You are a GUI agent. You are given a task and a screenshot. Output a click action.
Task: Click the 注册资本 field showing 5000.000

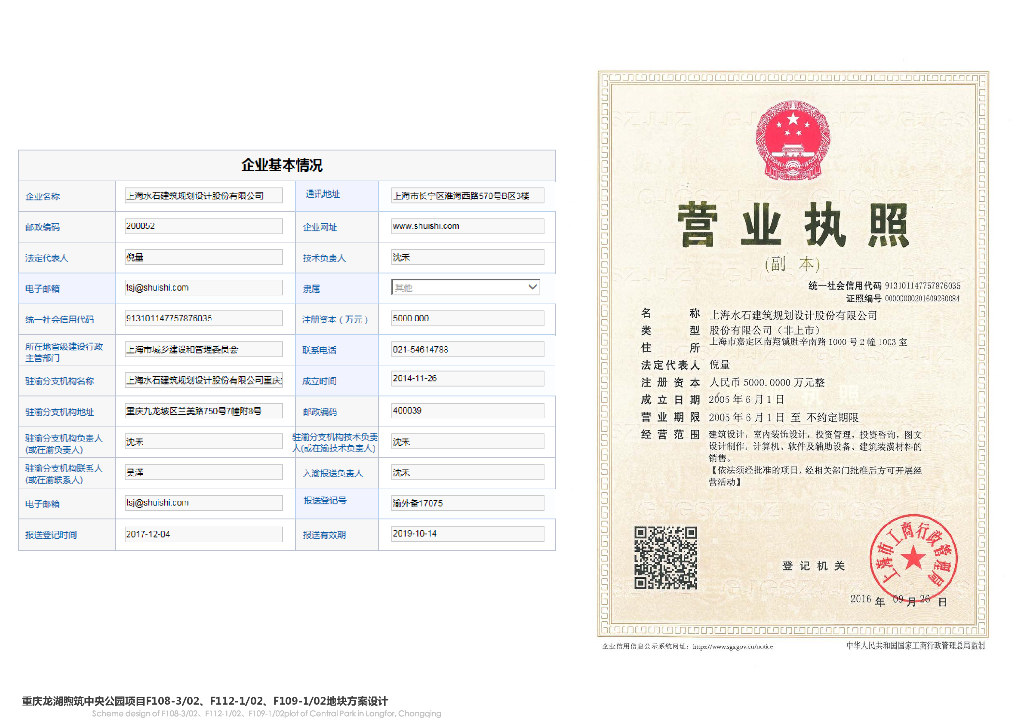[x=468, y=319]
